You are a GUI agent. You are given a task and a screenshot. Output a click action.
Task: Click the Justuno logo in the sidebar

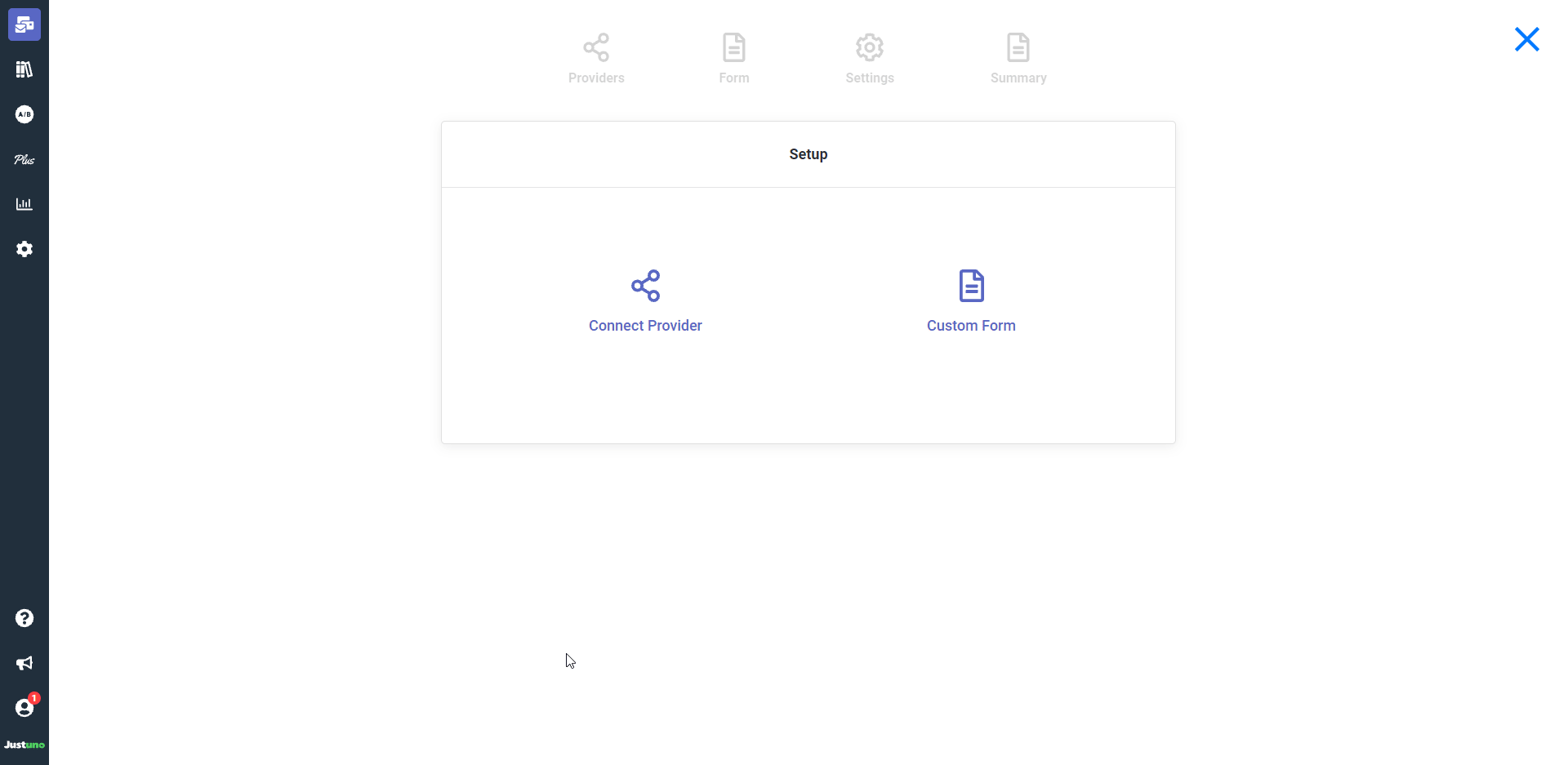24,745
